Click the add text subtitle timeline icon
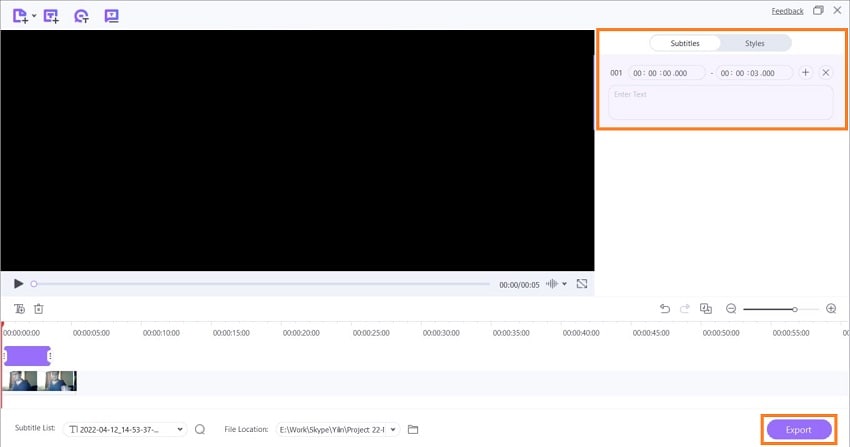Screen dimensions: 850x447 tap(20, 309)
